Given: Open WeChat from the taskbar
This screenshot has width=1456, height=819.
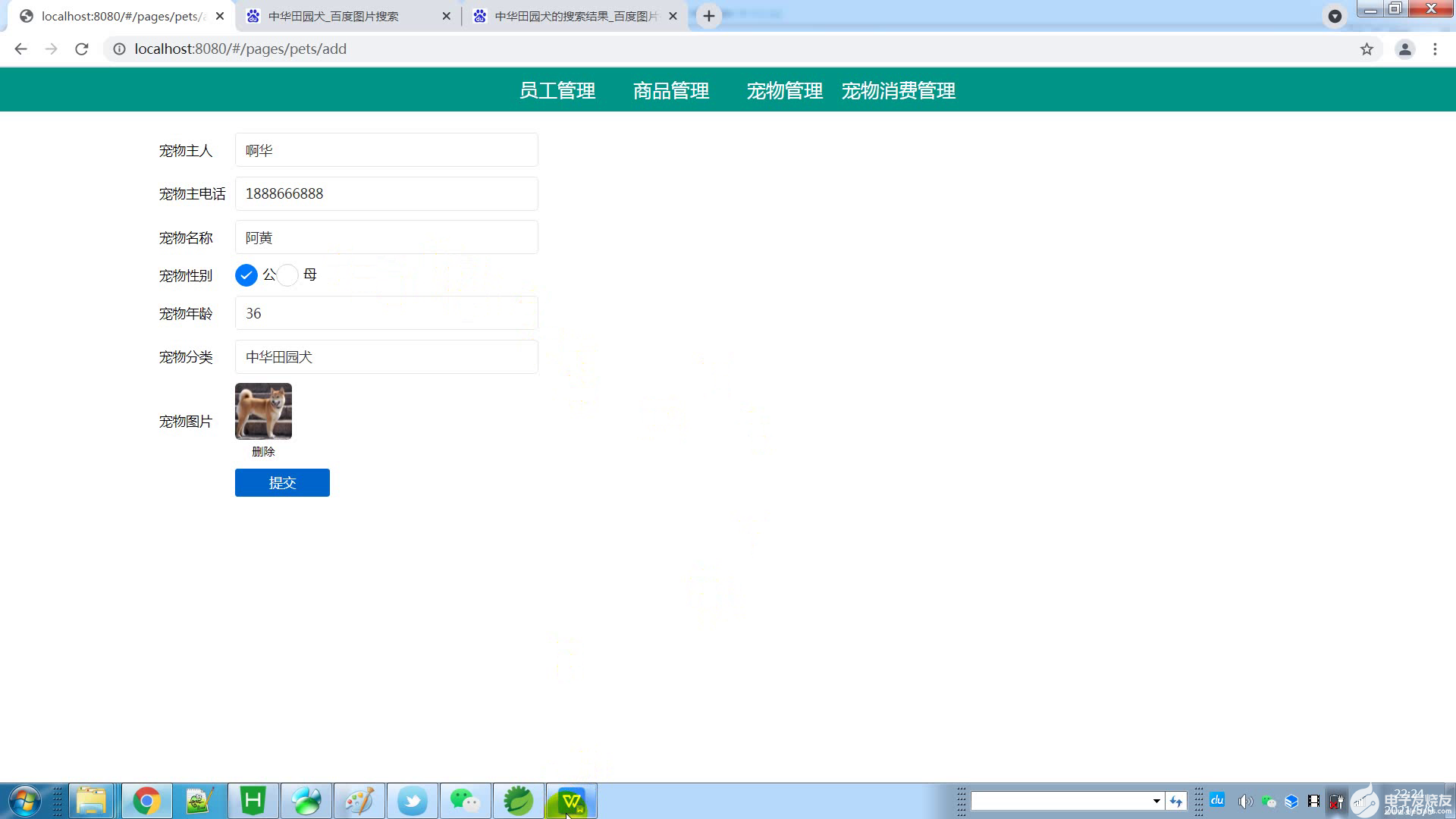Looking at the screenshot, I should [465, 801].
